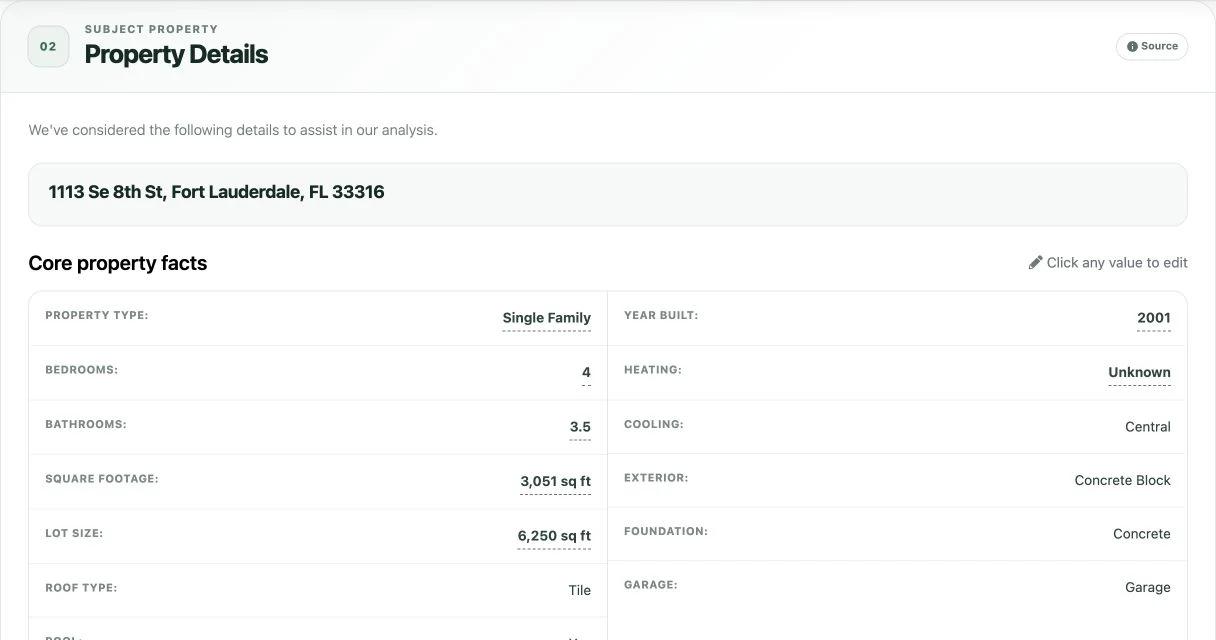The height and width of the screenshot is (640, 1216).
Task: Click the SQUARE FOOTAGE label
Action: [x=102, y=479]
